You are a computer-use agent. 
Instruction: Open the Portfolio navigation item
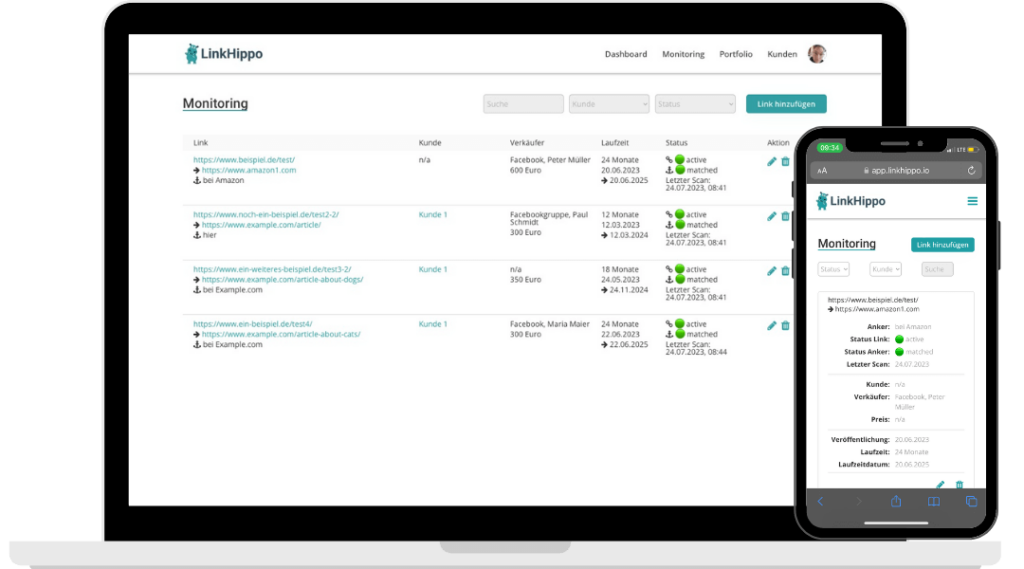pyautogui.click(x=736, y=54)
